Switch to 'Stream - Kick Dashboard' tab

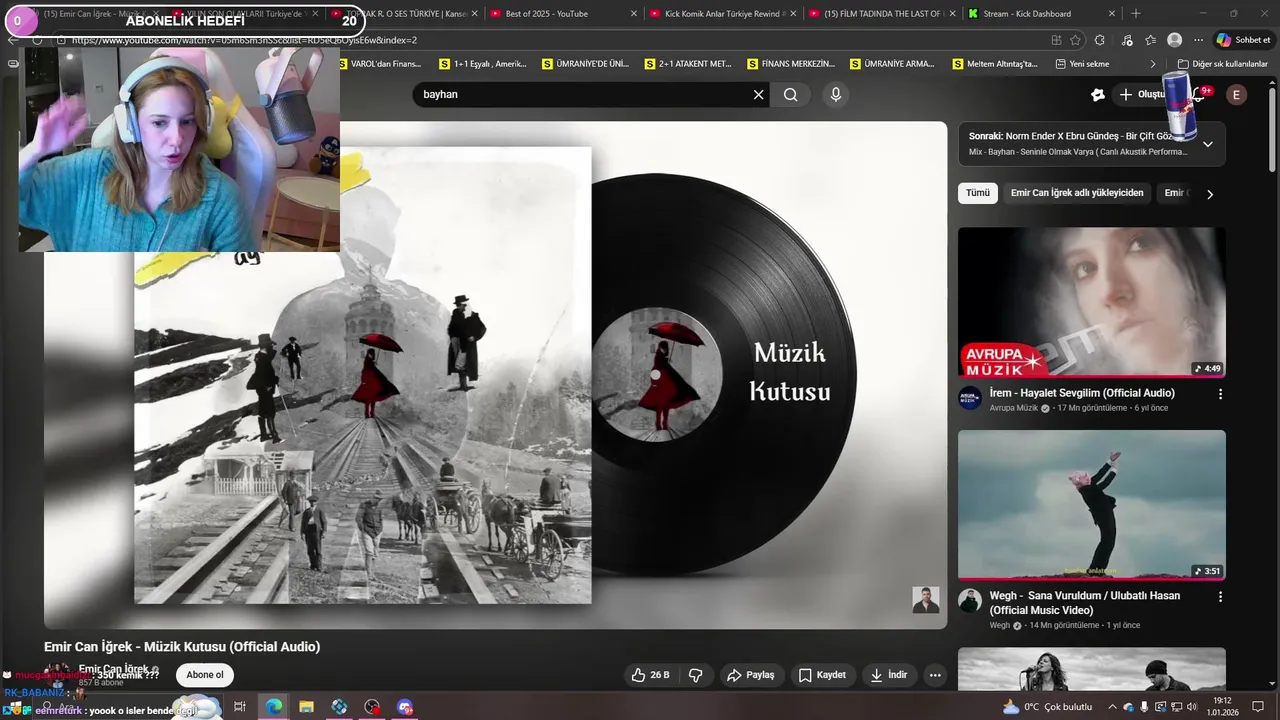click(1041, 14)
